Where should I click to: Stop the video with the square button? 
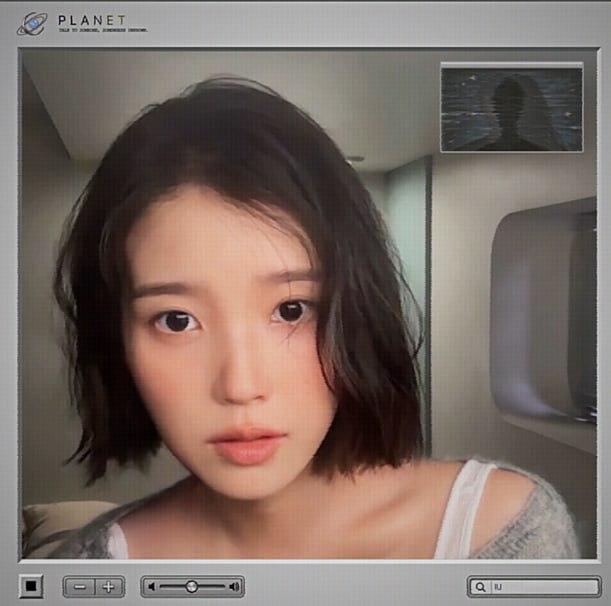[x=31, y=586]
